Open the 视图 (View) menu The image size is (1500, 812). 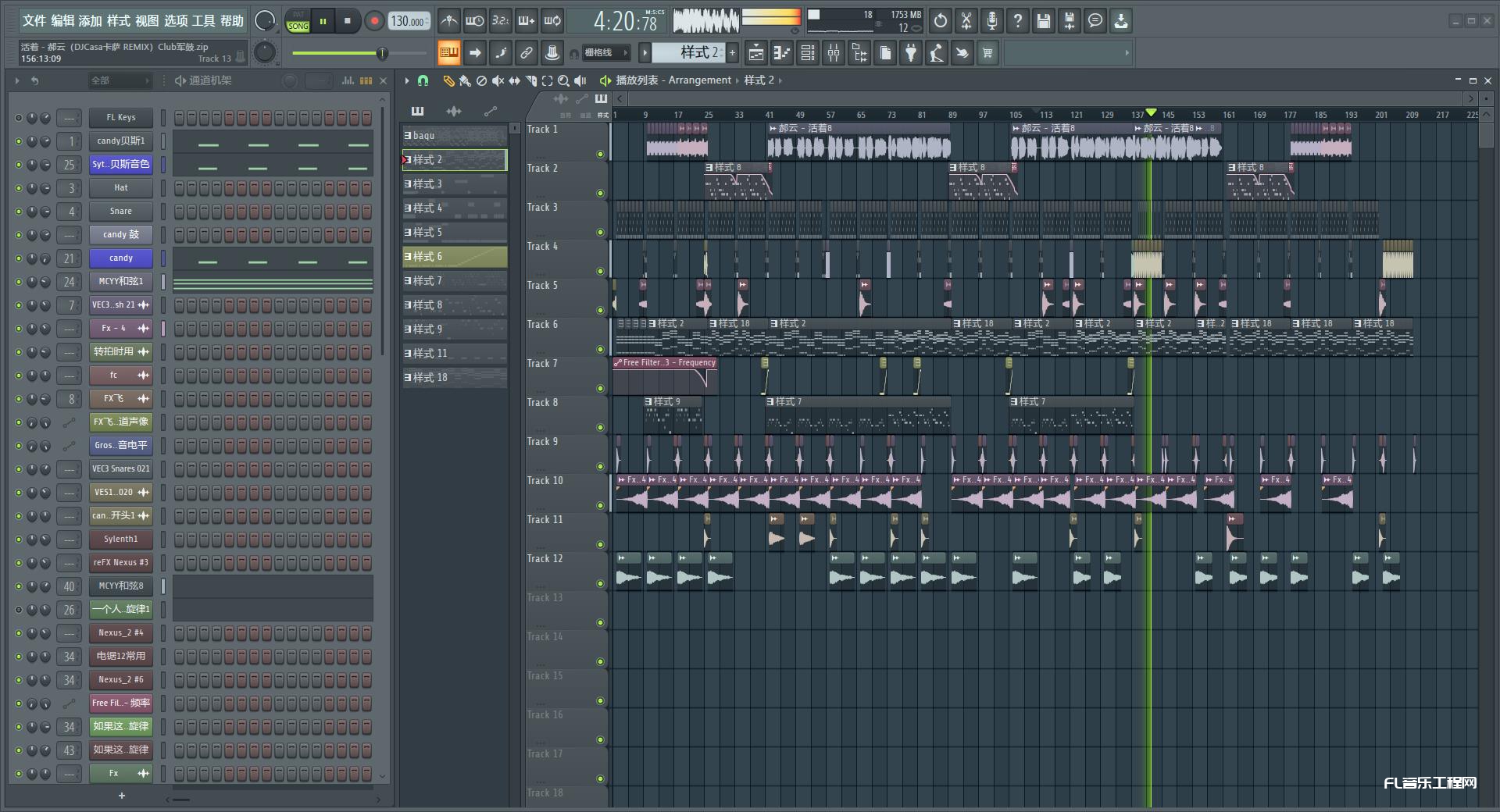pos(147,21)
